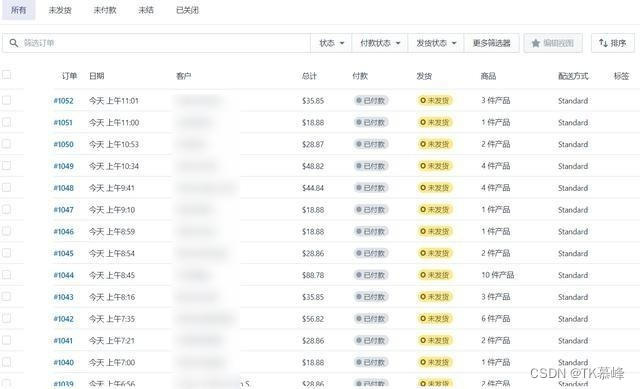640x389 pixels.
Task: Click Standard shipping for order #1045
Action: click(573, 253)
